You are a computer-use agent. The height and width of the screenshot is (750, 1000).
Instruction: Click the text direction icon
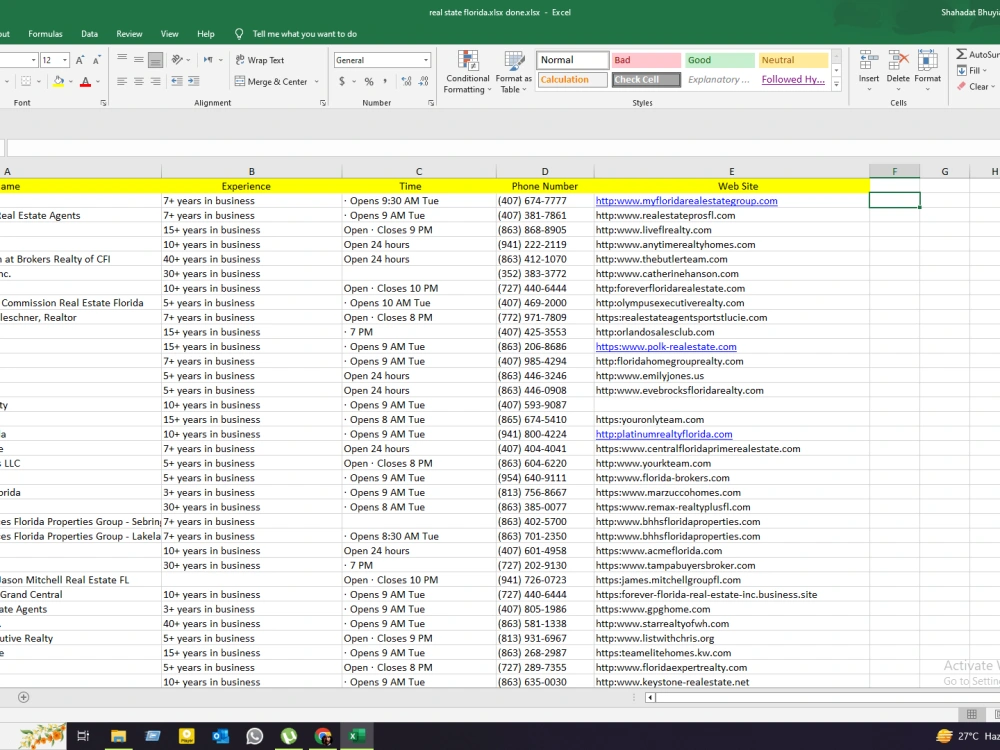[x=209, y=60]
